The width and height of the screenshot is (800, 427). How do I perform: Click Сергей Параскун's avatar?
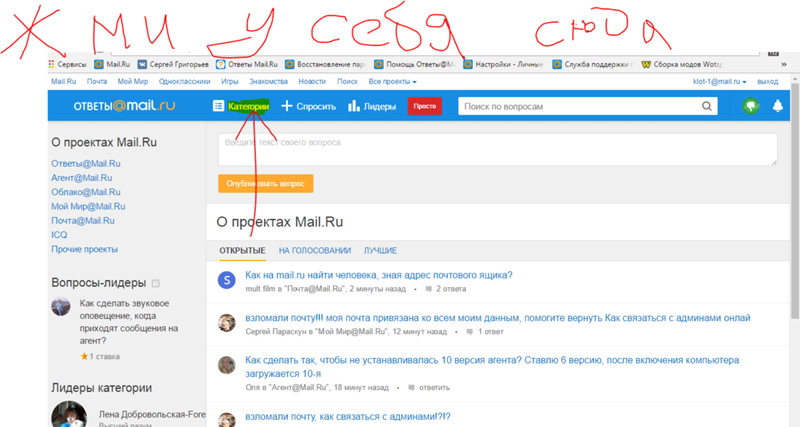(x=227, y=323)
